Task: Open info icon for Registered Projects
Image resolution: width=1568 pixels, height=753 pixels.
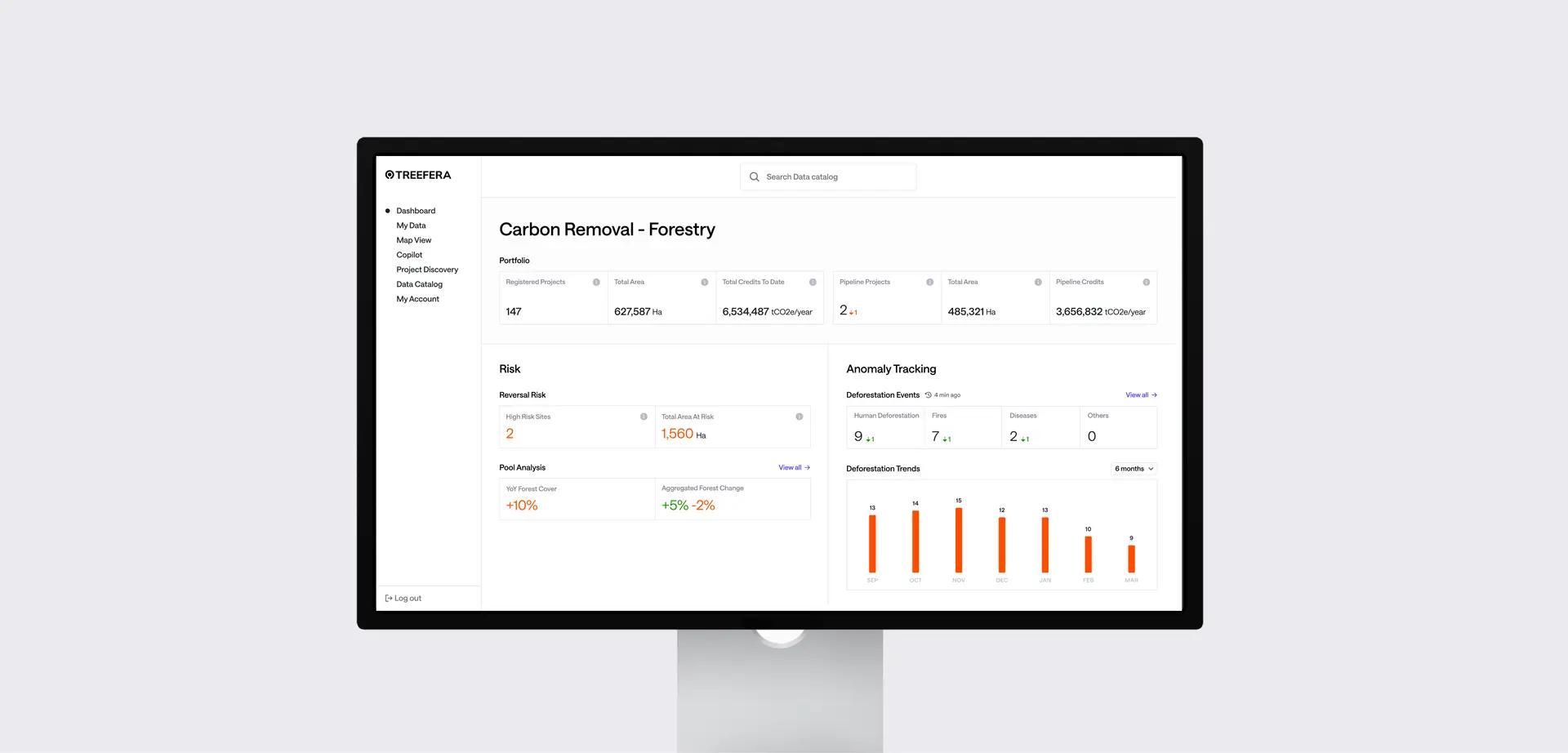Action: (x=596, y=283)
